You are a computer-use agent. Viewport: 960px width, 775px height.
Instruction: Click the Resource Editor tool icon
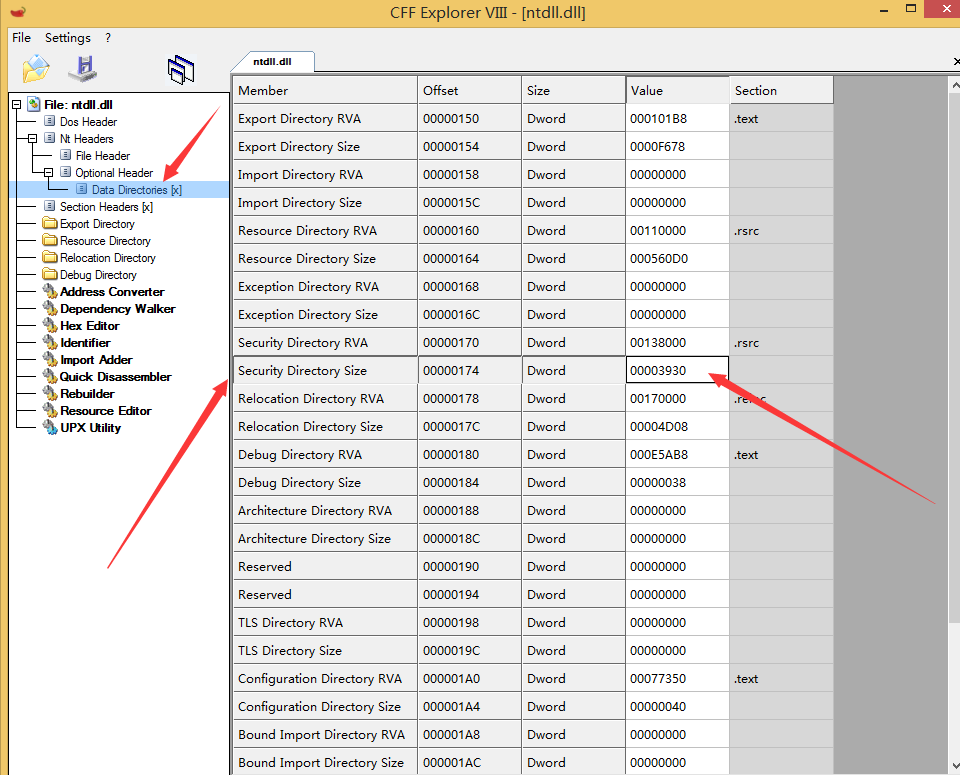[x=50, y=411]
